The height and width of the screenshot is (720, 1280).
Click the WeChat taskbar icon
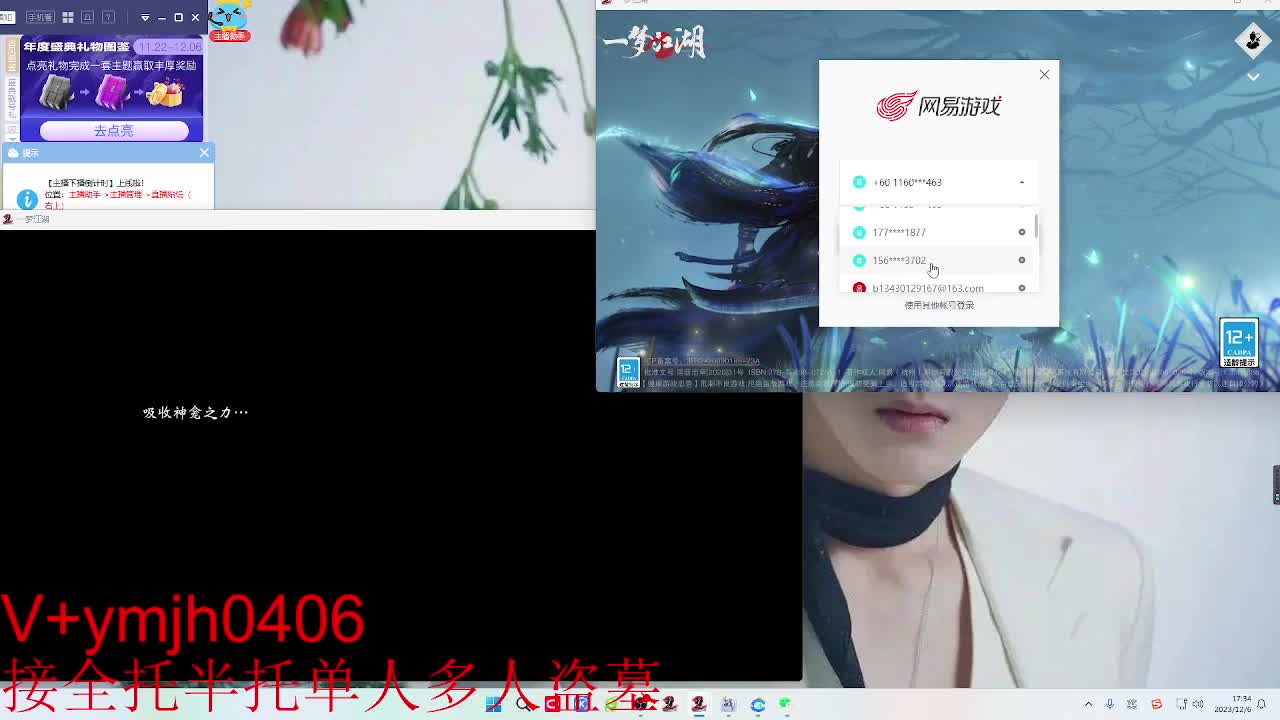pyautogui.click(x=786, y=704)
